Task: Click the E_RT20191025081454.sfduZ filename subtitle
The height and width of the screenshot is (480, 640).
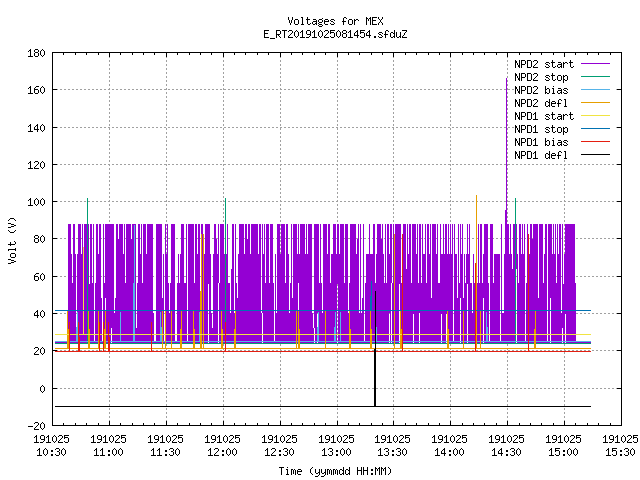Action: point(335,34)
